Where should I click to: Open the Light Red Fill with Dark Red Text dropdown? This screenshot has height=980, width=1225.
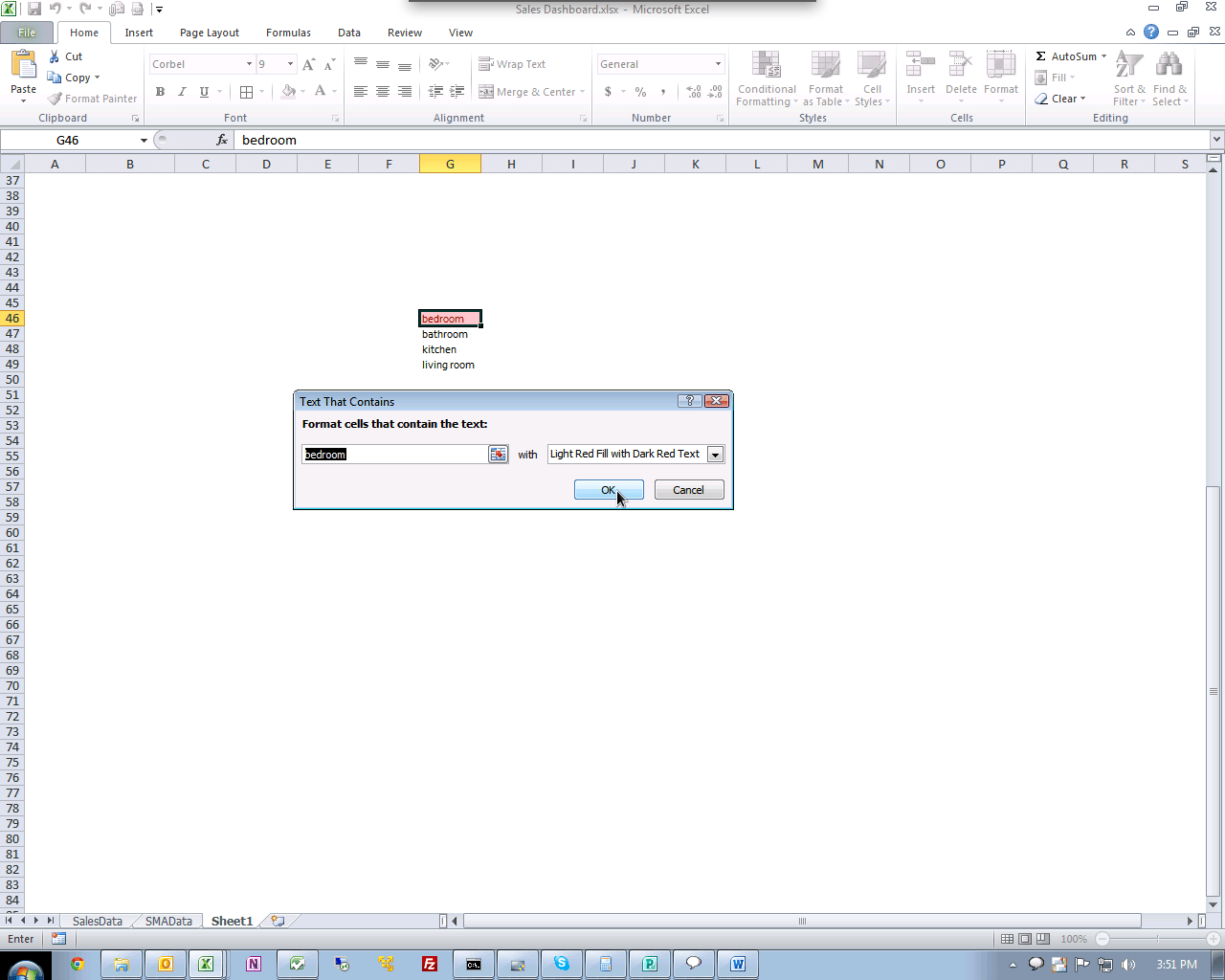(x=715, y=454)
